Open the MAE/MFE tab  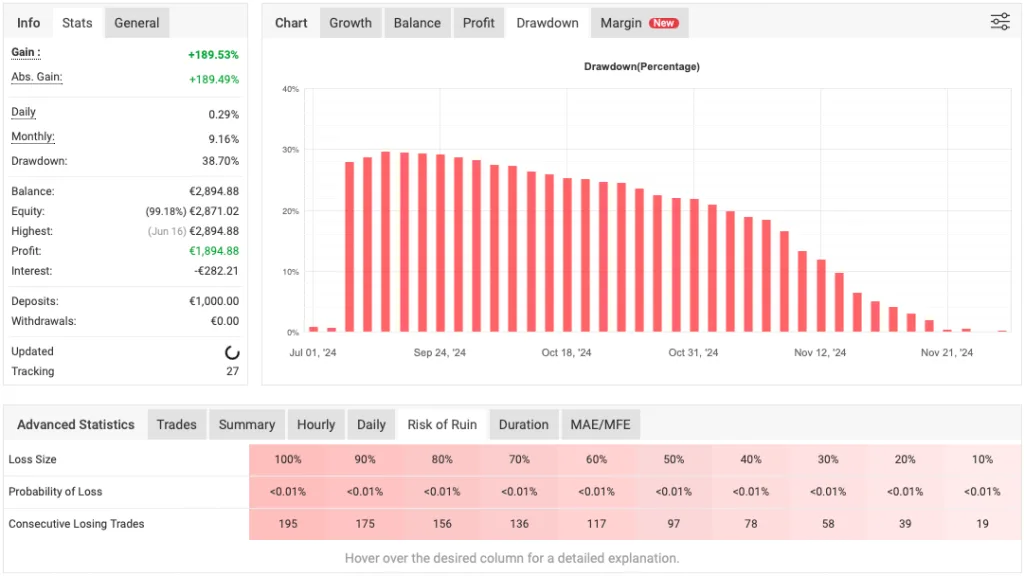600,424
